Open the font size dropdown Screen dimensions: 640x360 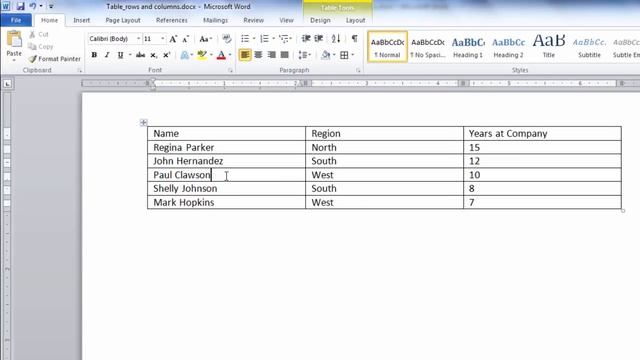pos(162,39)
